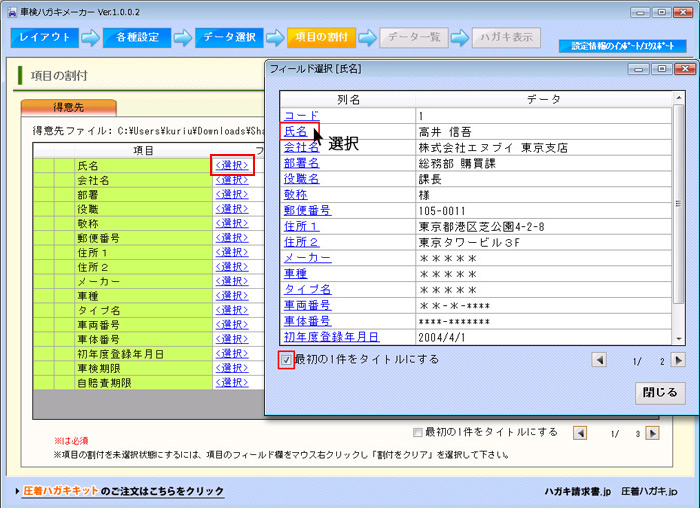Open the ハガキ表示 step
The height and width of the screenshot is (508, 700).
point(506,37)
